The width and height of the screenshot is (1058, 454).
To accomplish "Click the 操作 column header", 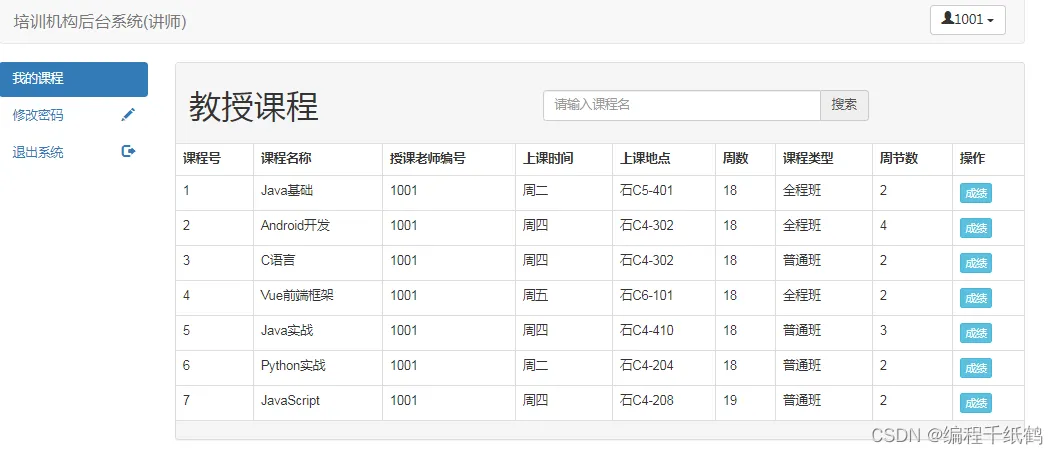I will [972, 159].
